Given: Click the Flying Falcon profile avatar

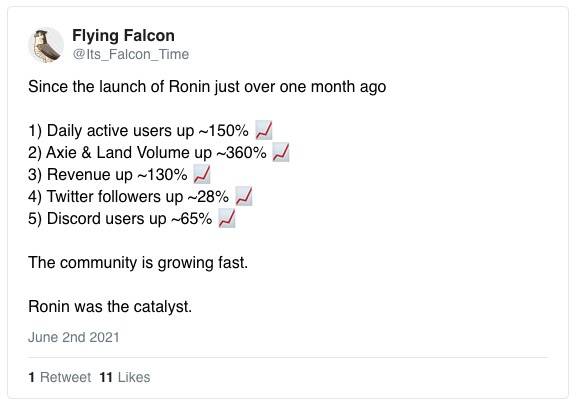Looking at the screenshot, I should 46,45.
